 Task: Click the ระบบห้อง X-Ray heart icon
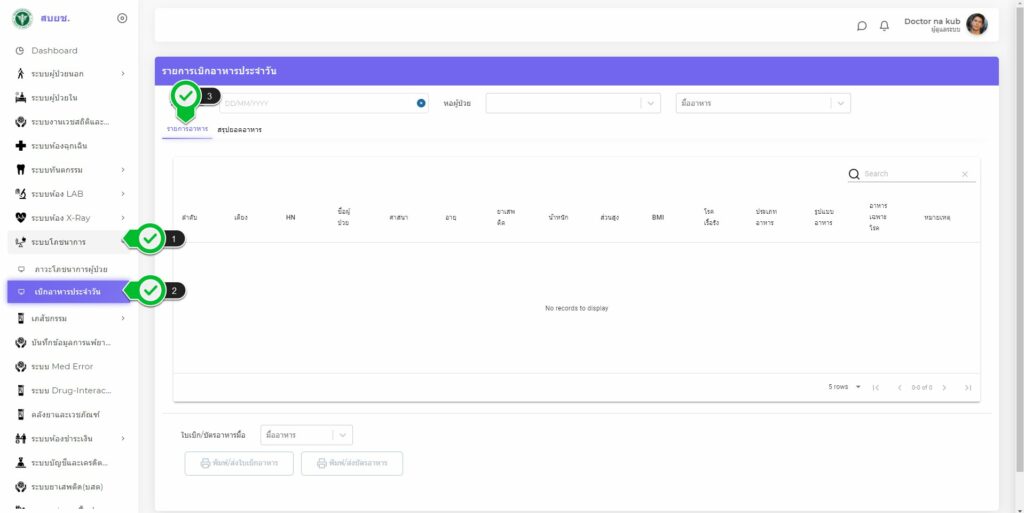pyautogui.click(x=20, y=218)
